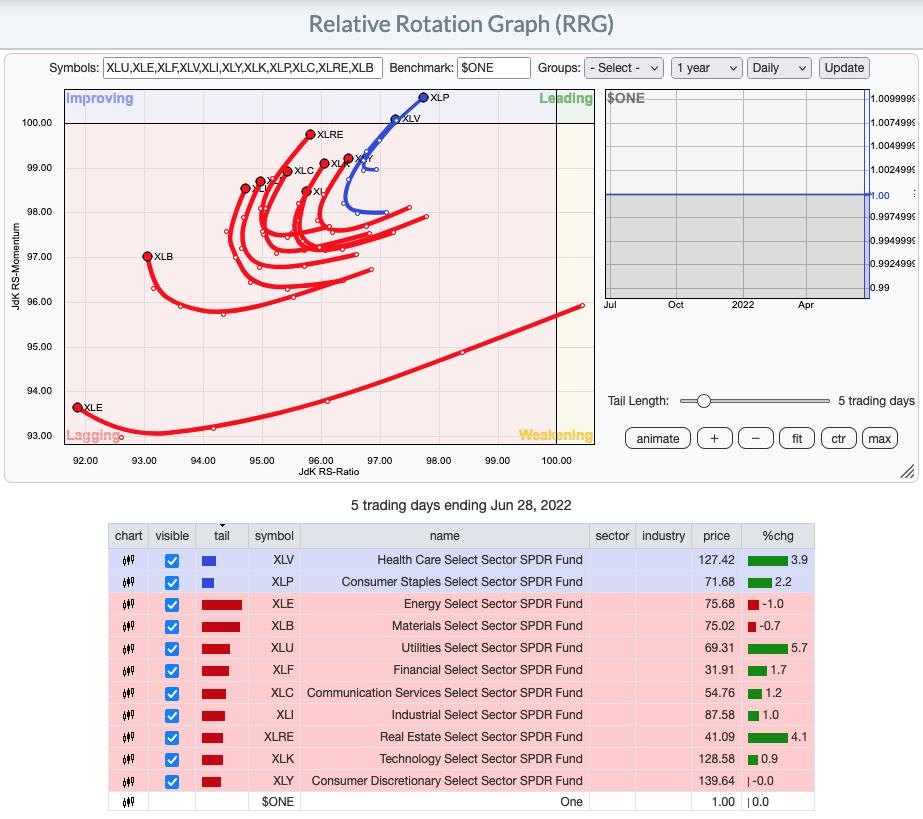Viewport: 923px width, 819px height.
Task: Click the XLRE point on the graph
Action: point(310,134)
